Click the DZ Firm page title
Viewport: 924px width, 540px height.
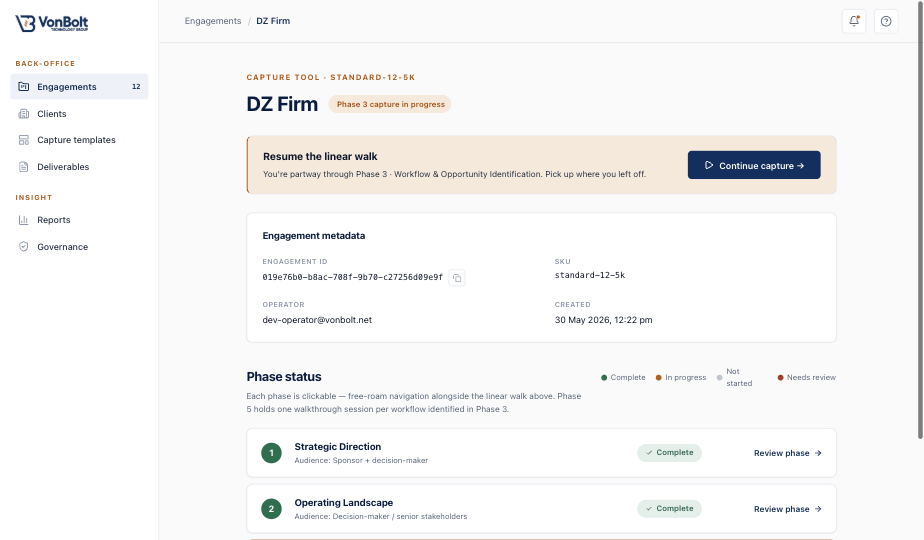click(x=282, y=104)
